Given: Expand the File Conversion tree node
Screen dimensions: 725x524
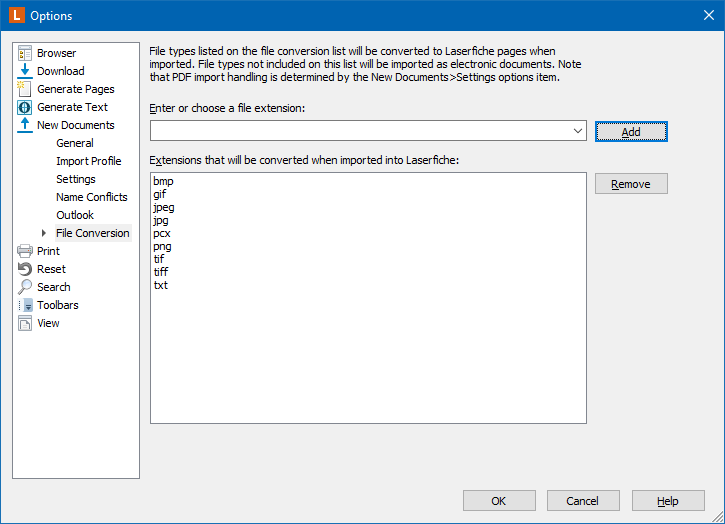Looking at the screenshot, I should (44, 233).
